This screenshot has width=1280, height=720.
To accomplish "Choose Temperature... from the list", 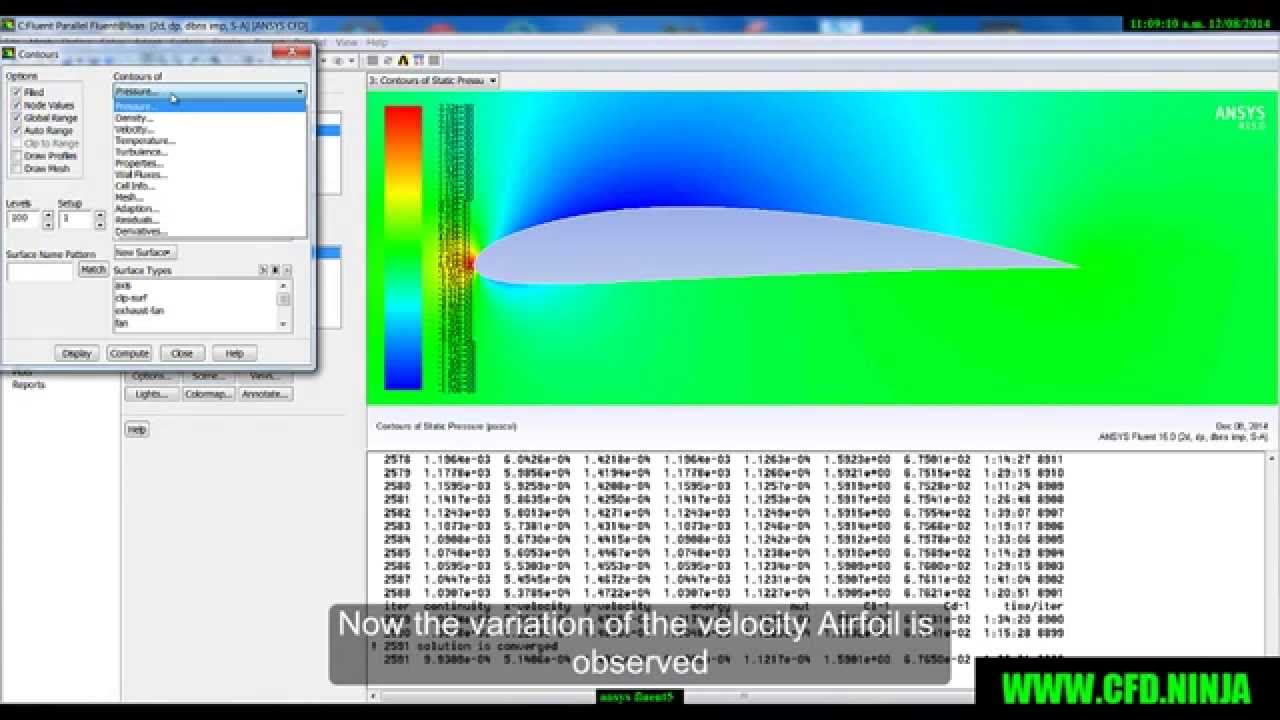I will [210, 141].
